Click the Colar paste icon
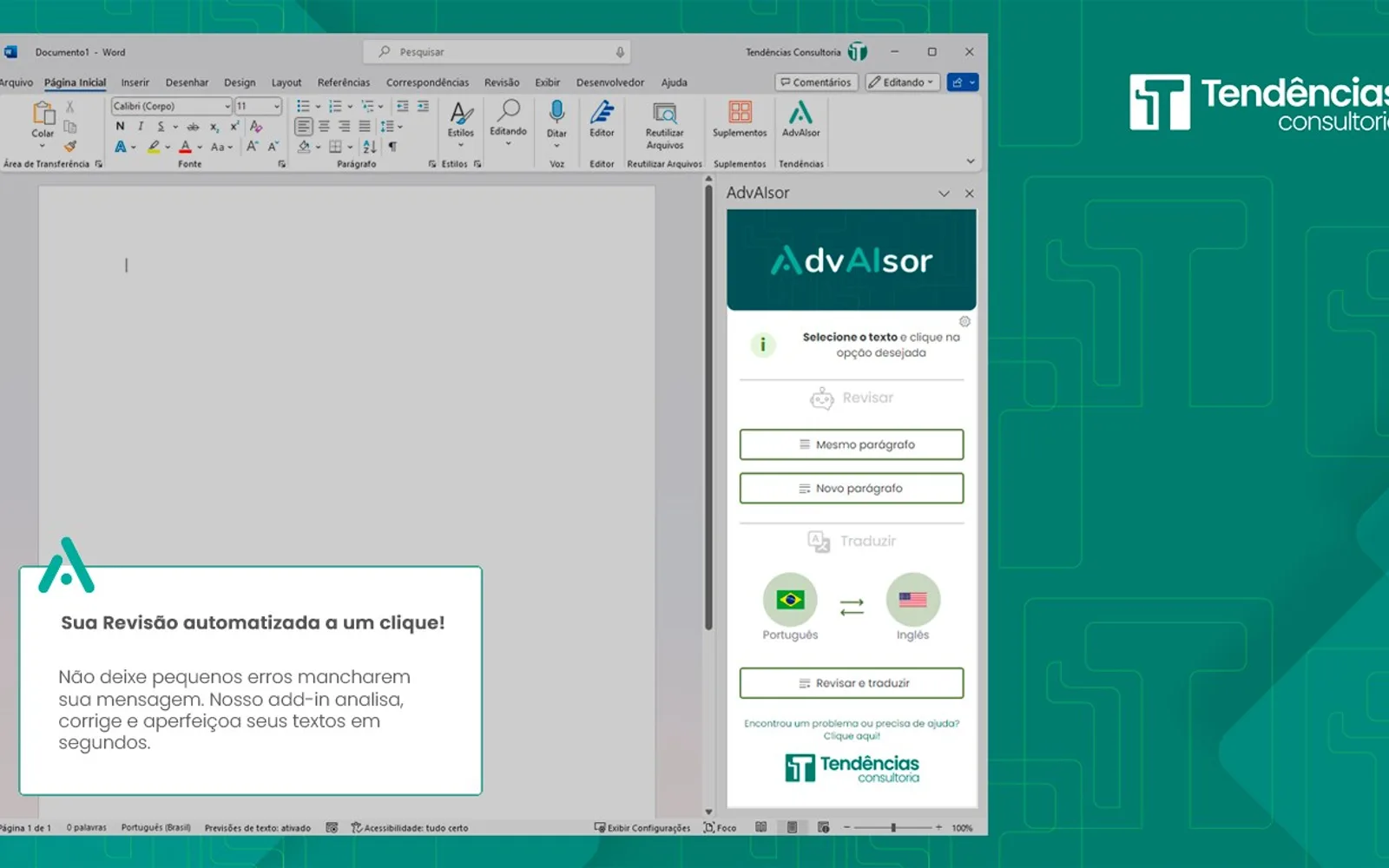Viewport: 1389px width, 868px height. [43, 114]
